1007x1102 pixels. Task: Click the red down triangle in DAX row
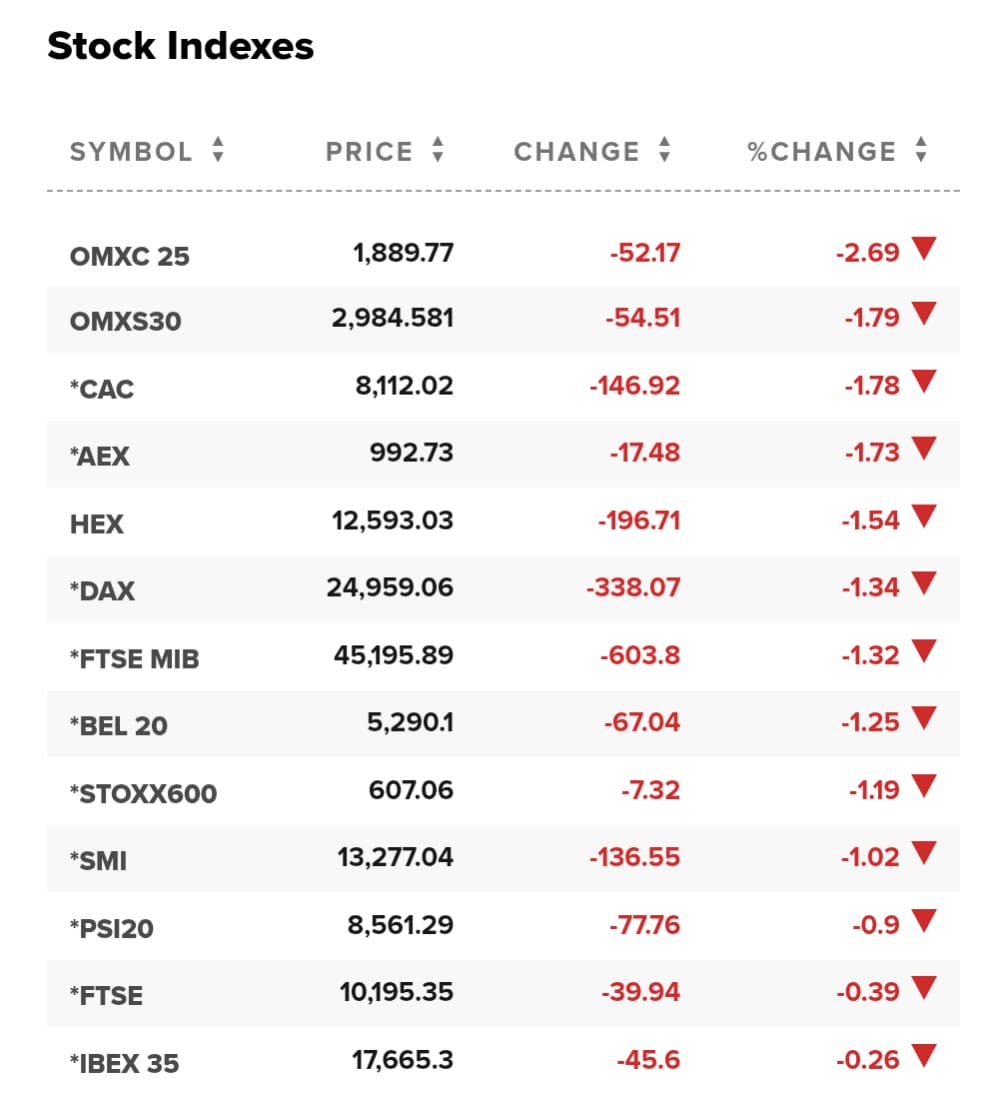coord(924,583)
